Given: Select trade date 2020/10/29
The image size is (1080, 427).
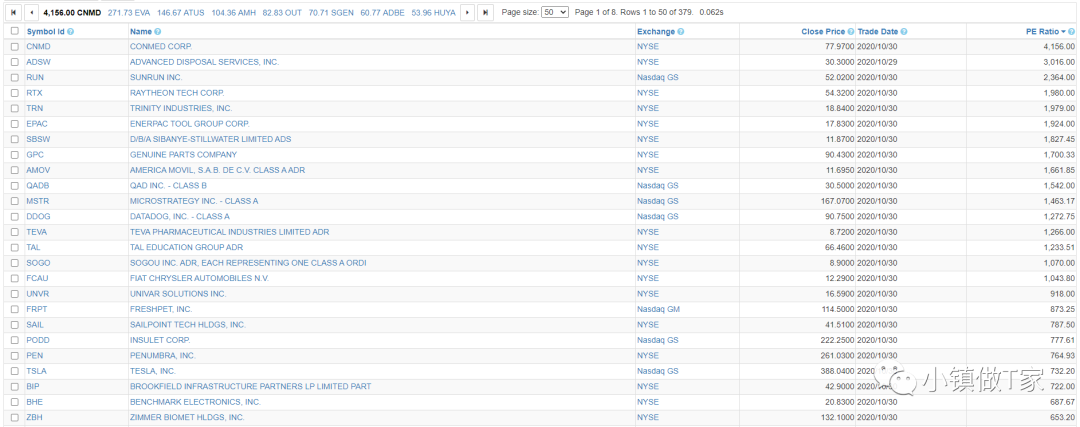Looking at the screenshot, I should coord(878,62).
